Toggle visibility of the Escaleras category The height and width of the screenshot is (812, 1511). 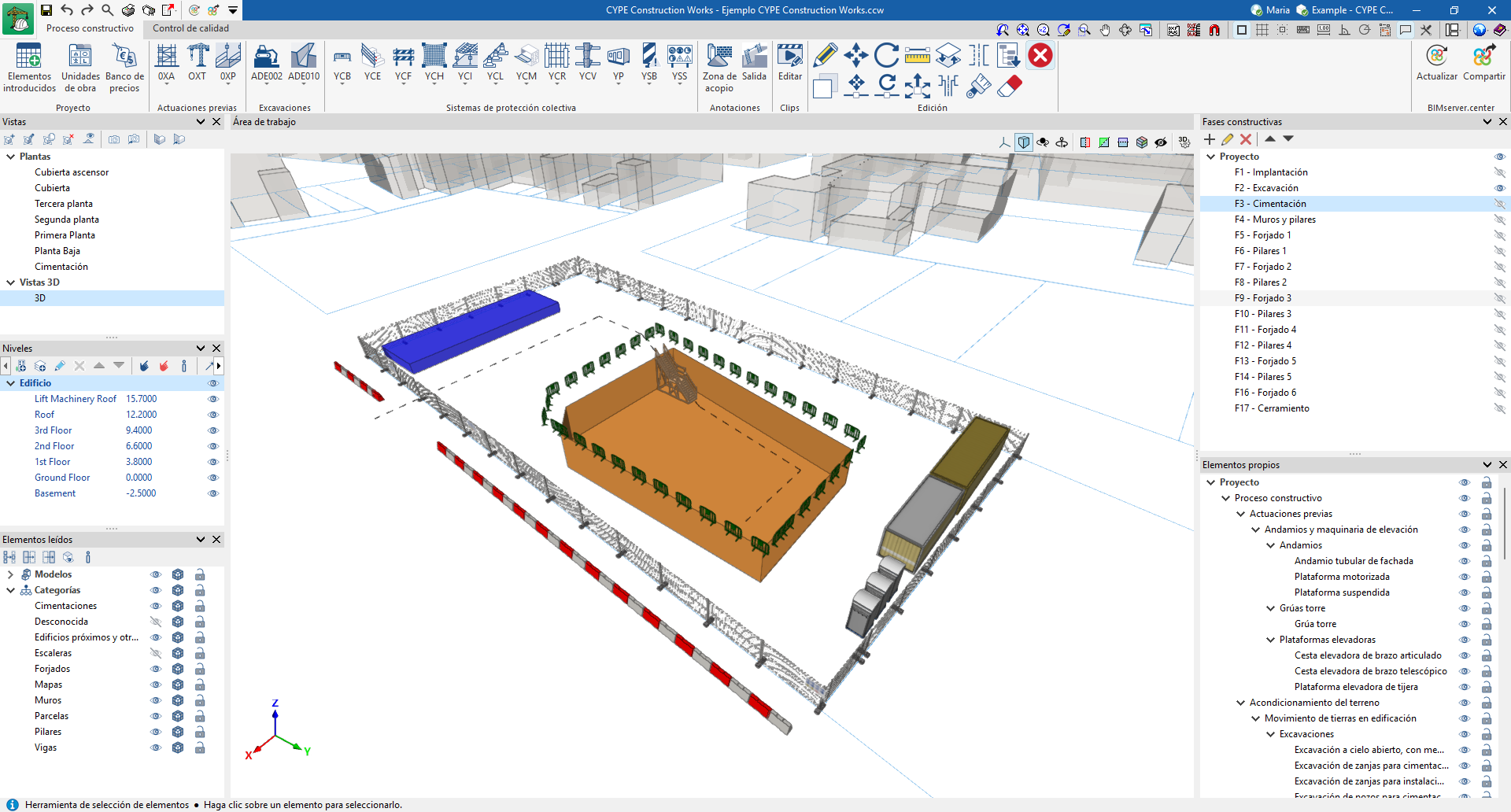coord(156,653)
